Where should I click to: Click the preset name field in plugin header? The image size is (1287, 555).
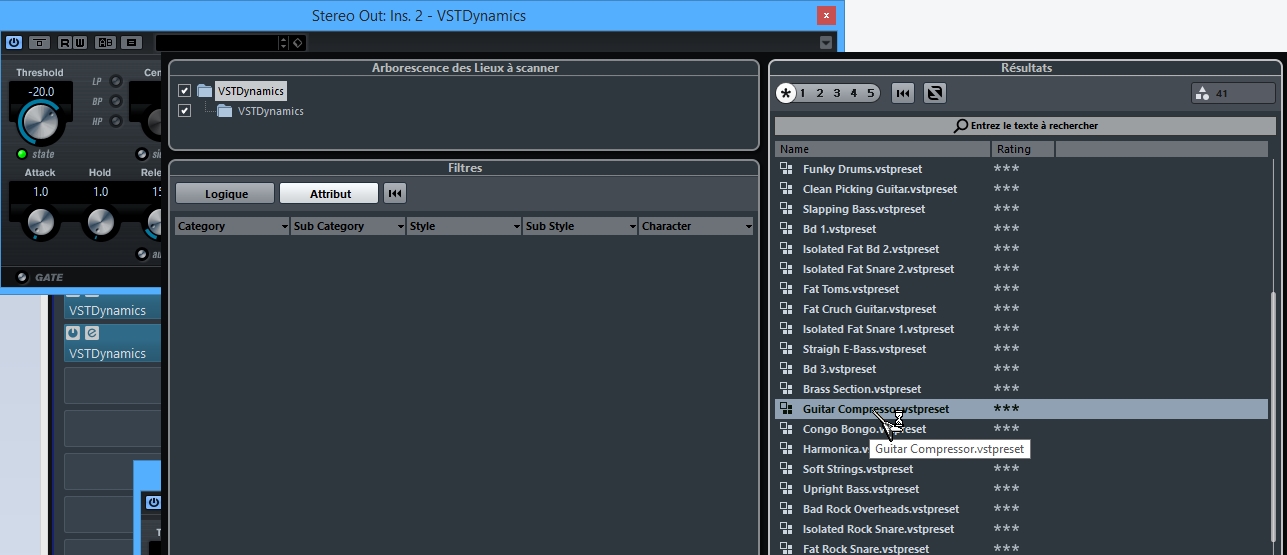217,42
